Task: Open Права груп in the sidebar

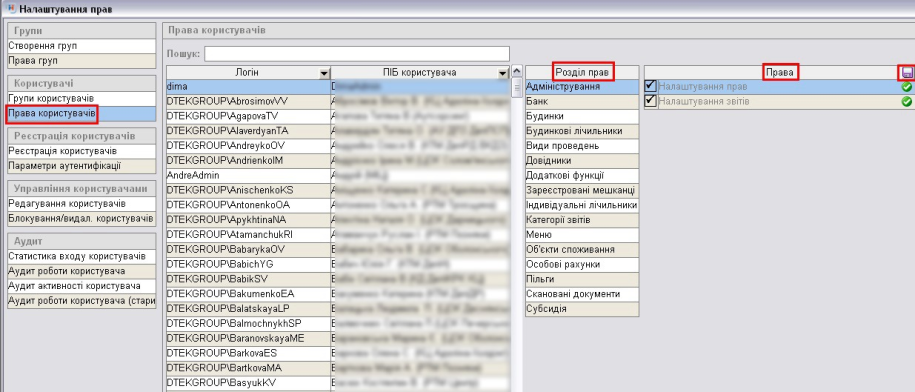Action: [x=82, y=61]
